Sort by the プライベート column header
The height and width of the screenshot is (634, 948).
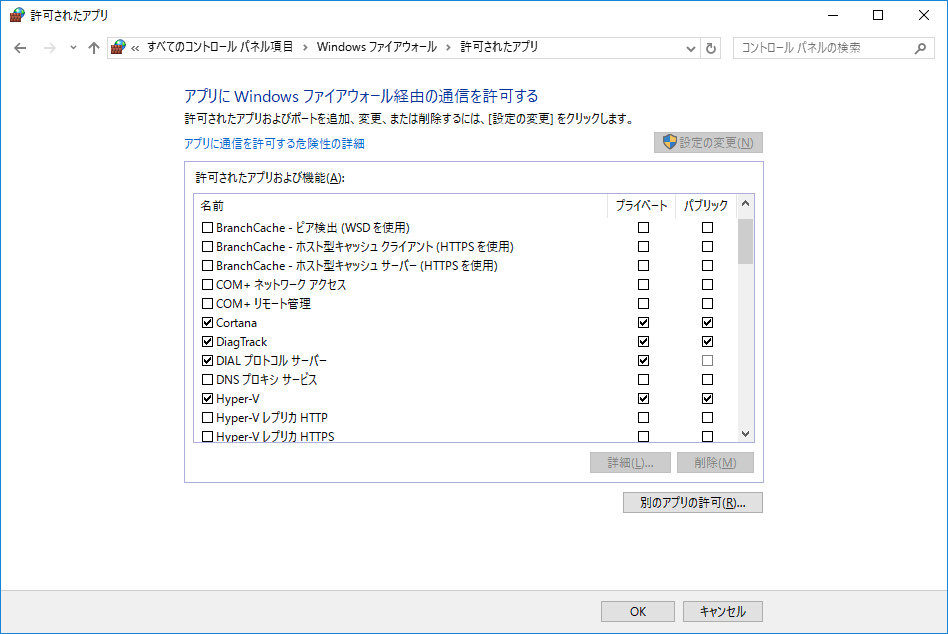pos(641,205)
